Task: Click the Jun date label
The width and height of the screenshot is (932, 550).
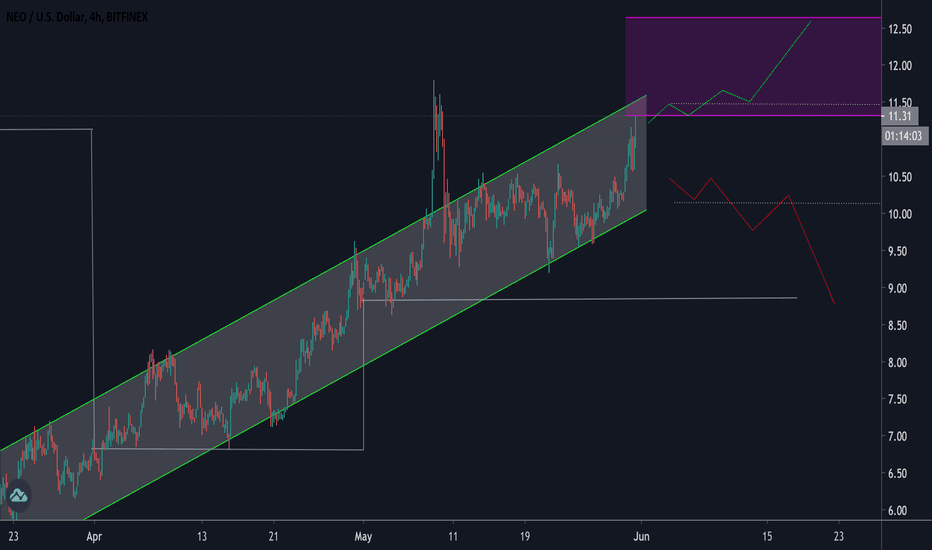Action: (641, 537)
